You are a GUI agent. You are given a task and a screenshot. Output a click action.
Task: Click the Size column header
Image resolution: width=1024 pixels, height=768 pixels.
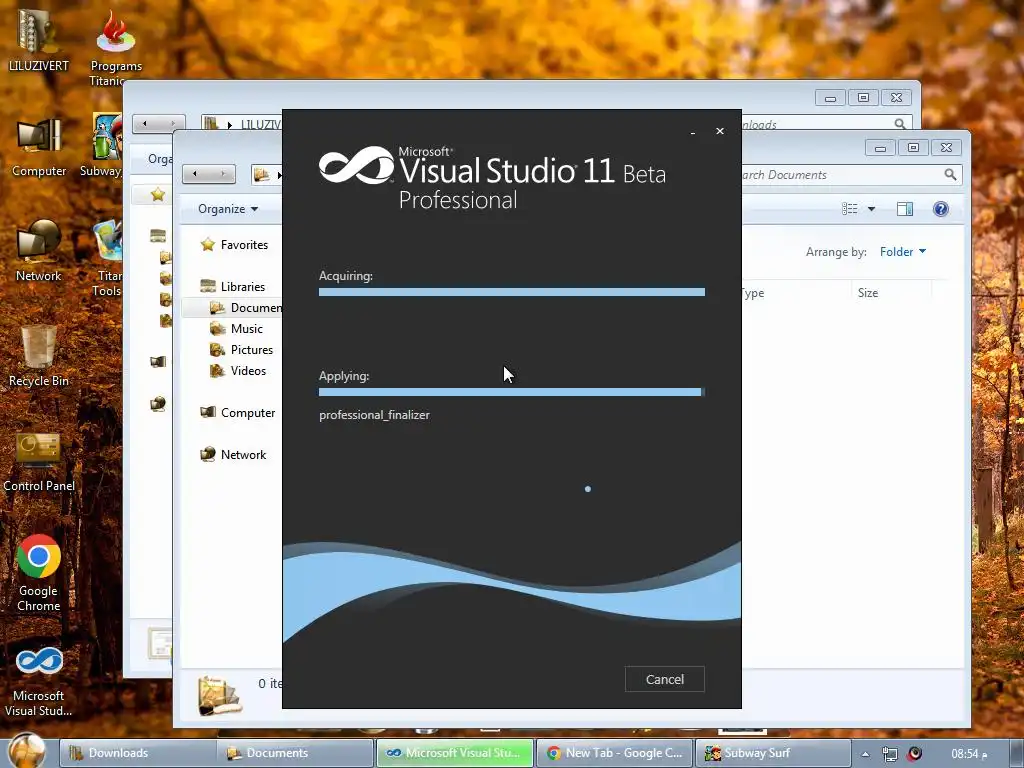[868, 293]
